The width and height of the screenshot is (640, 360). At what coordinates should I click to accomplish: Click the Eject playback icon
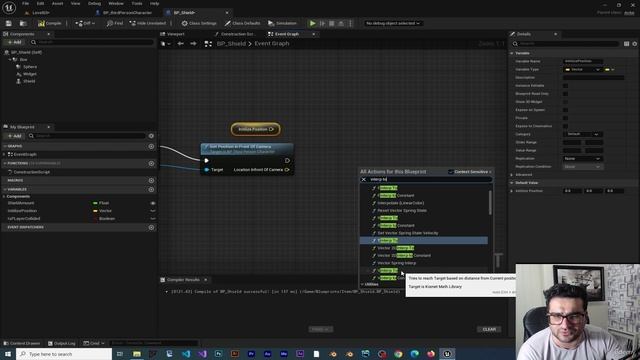pos(341,23)
